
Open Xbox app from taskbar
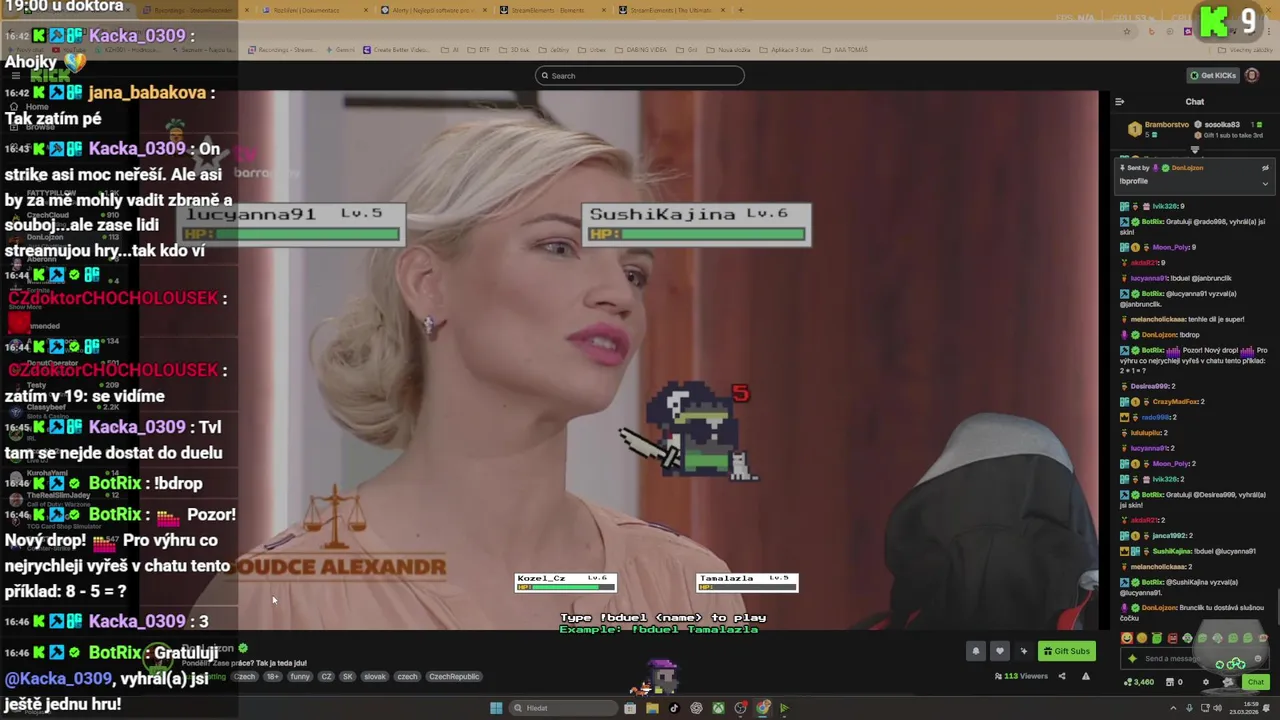[718, 708]
